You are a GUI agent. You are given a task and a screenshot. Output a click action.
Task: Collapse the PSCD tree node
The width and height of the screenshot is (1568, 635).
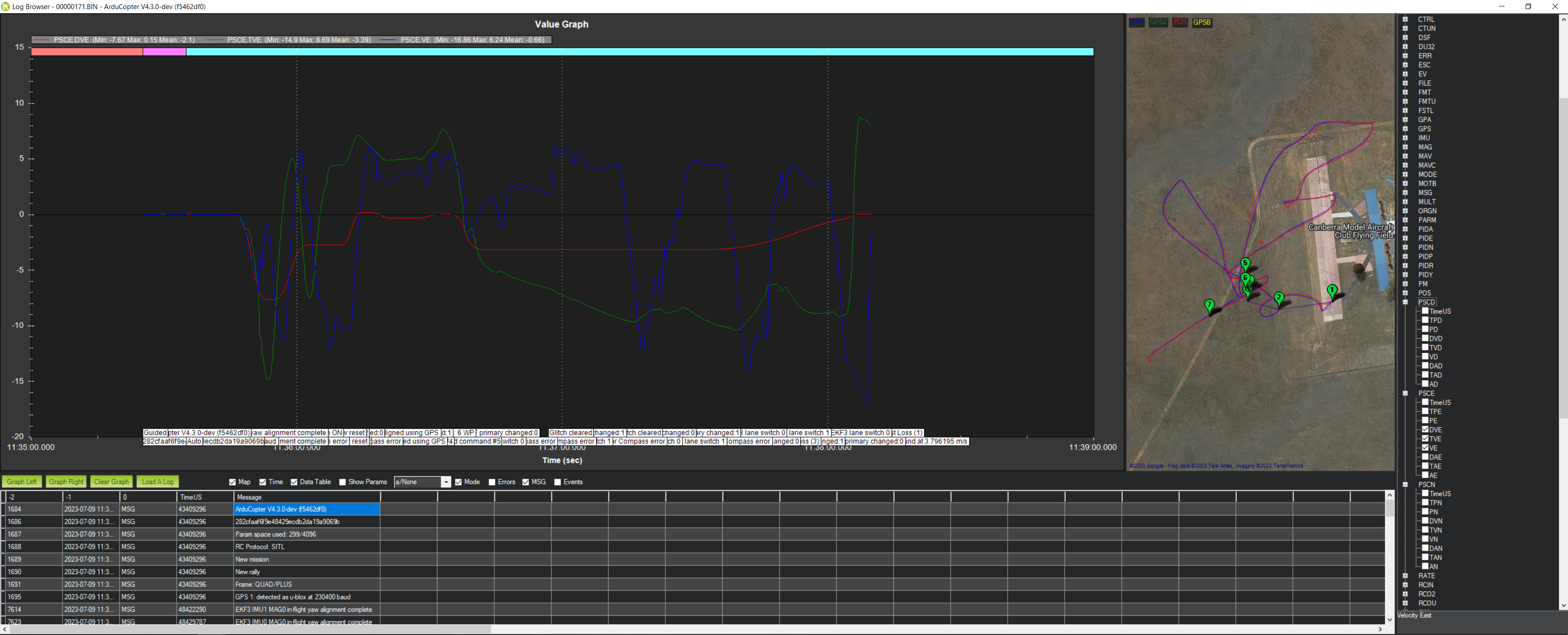click(1405, 302)
